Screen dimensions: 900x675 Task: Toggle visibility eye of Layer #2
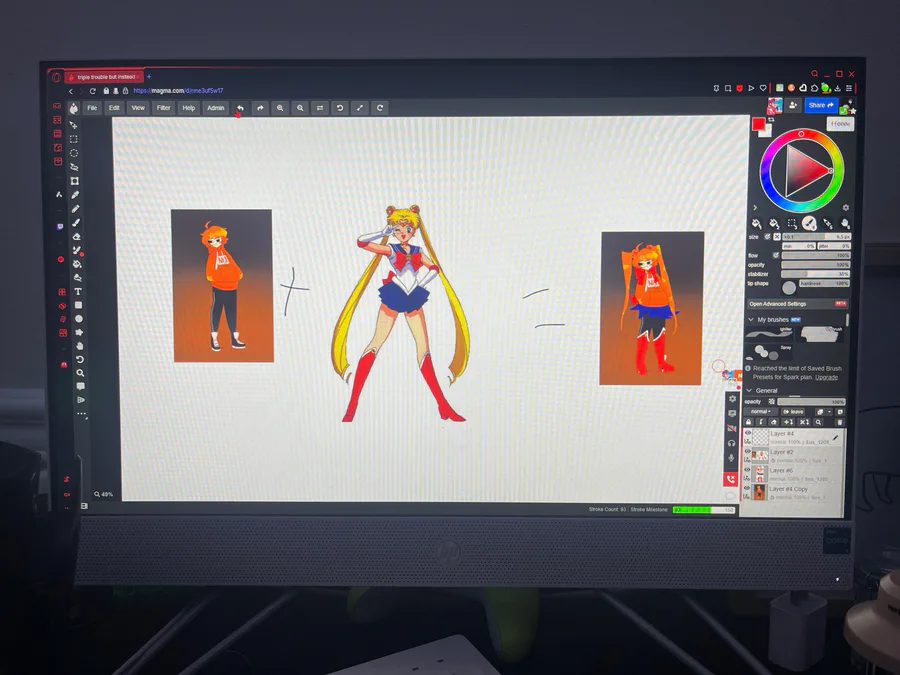coord(747,452)
